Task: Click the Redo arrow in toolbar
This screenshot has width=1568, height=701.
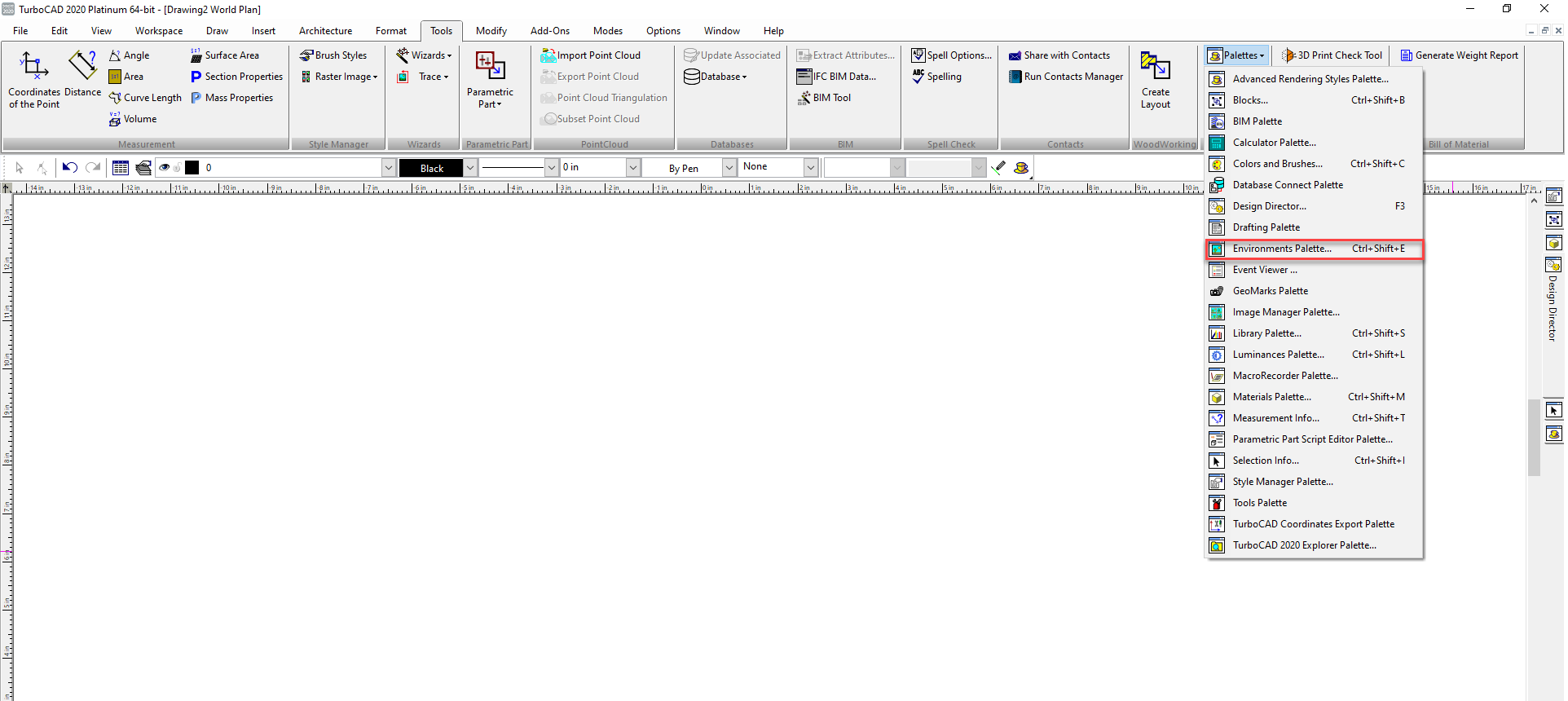Action: (x=93, y=168)
